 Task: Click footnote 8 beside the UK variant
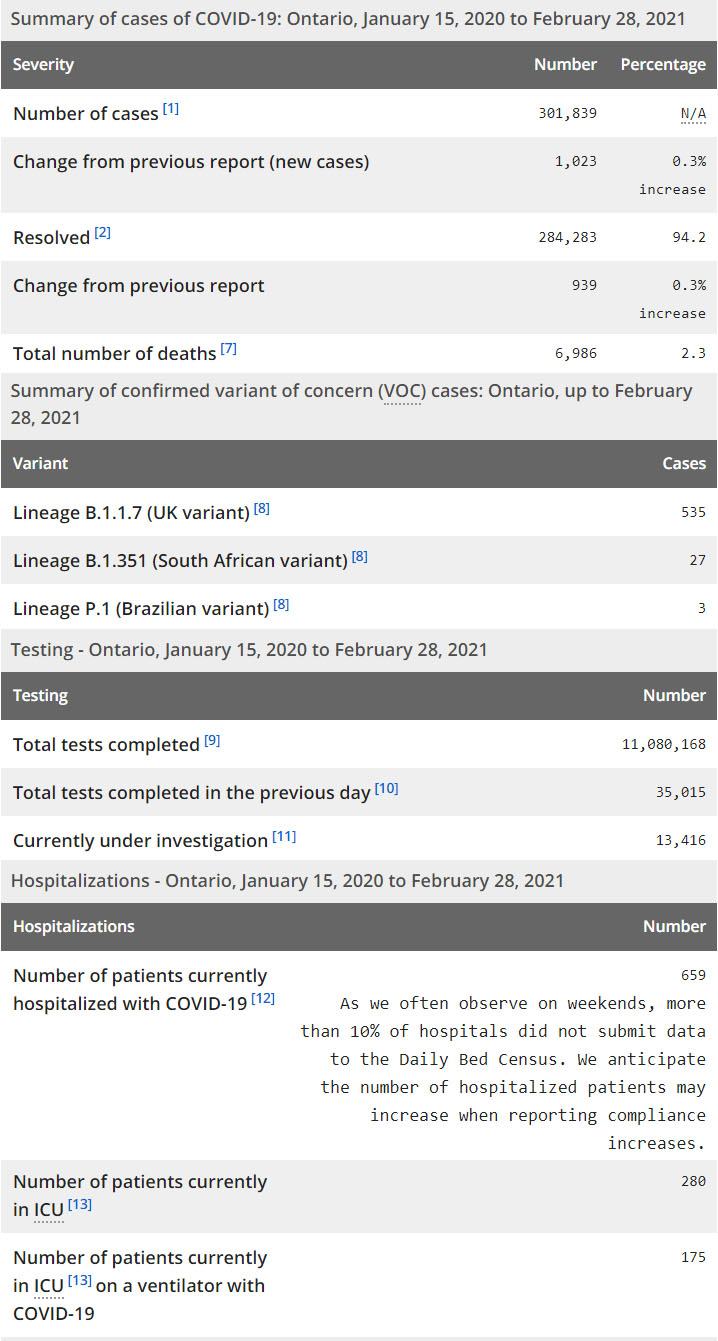[x=262, y=508]
